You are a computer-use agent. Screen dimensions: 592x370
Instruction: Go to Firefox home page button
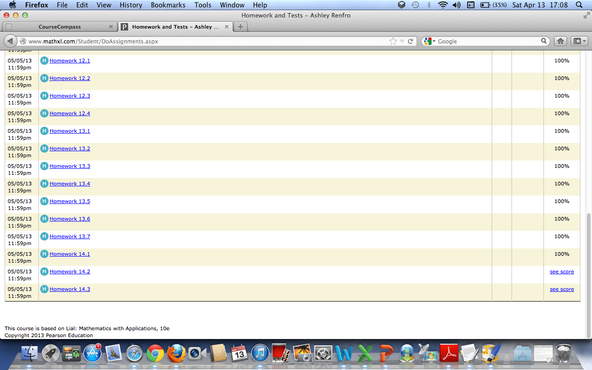(x=560, y=41)
